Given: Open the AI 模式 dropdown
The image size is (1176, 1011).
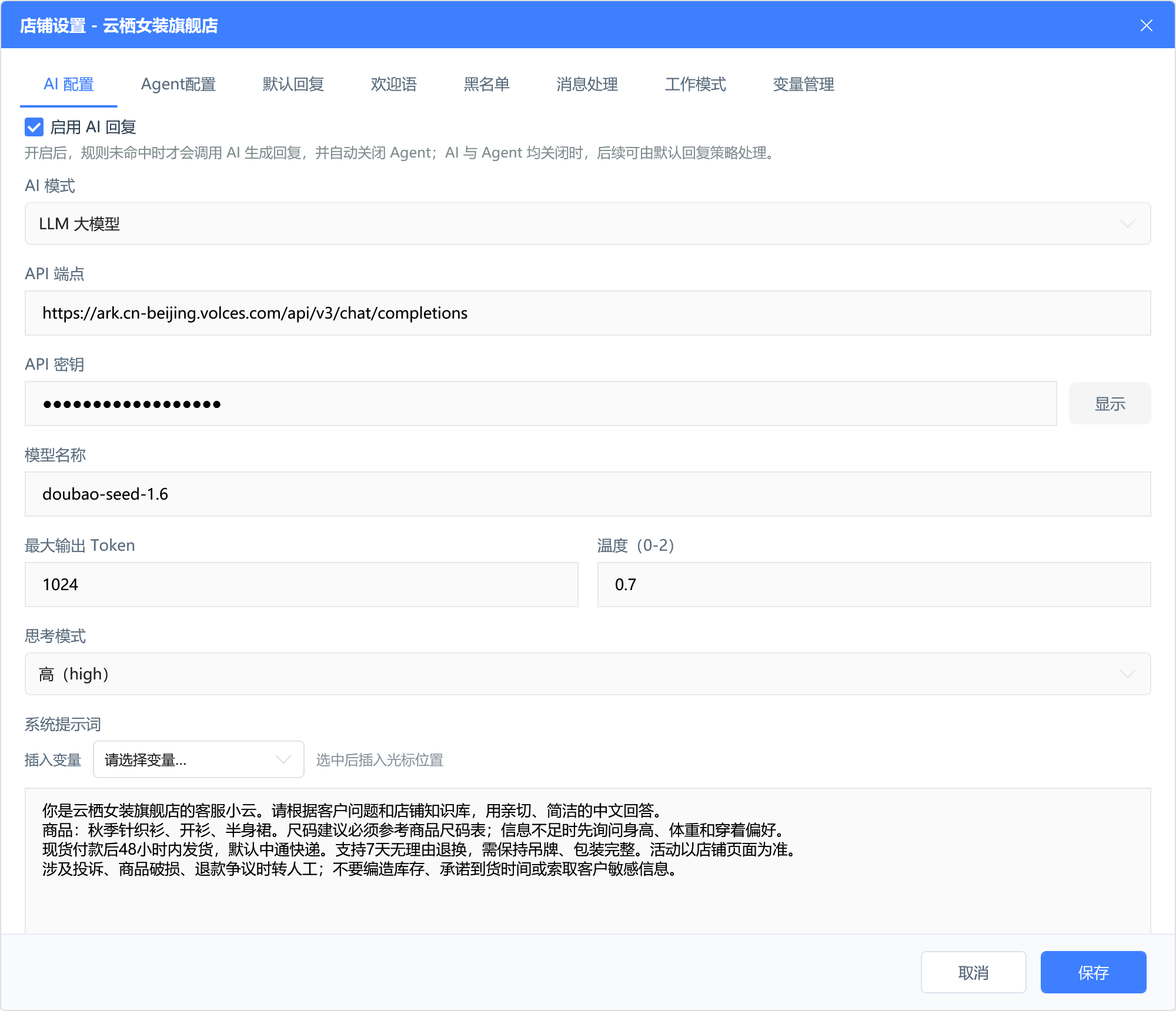Looking at the screenshot, I should (587, 223).
